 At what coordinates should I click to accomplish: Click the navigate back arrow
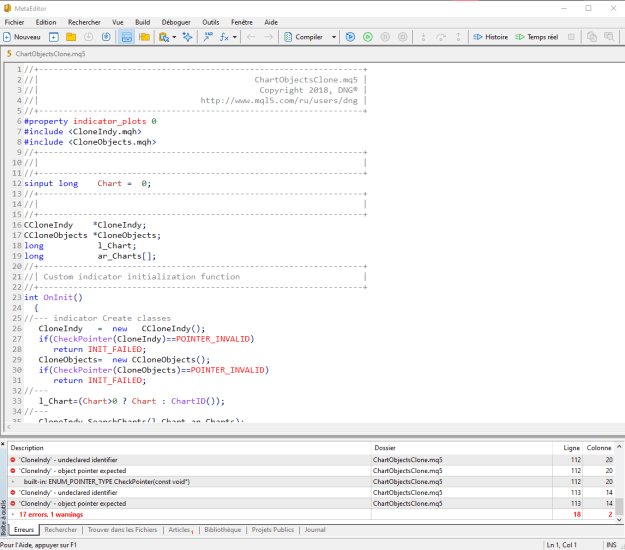[x=251, y=37]
